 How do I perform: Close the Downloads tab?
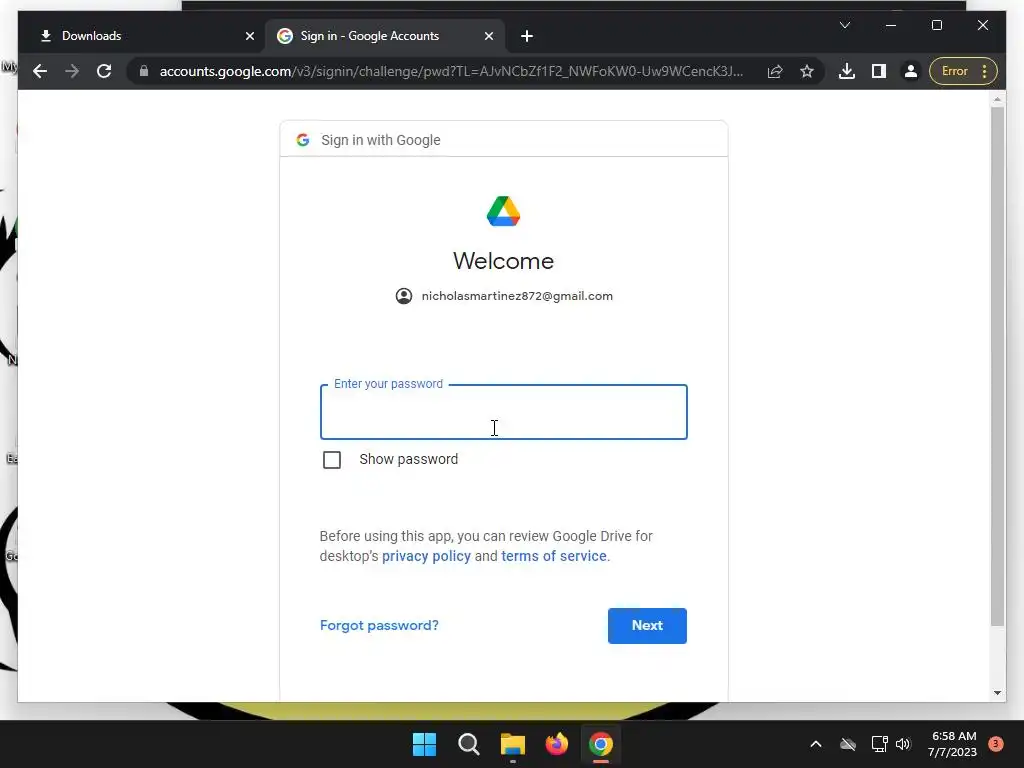(x=249, y=36)
